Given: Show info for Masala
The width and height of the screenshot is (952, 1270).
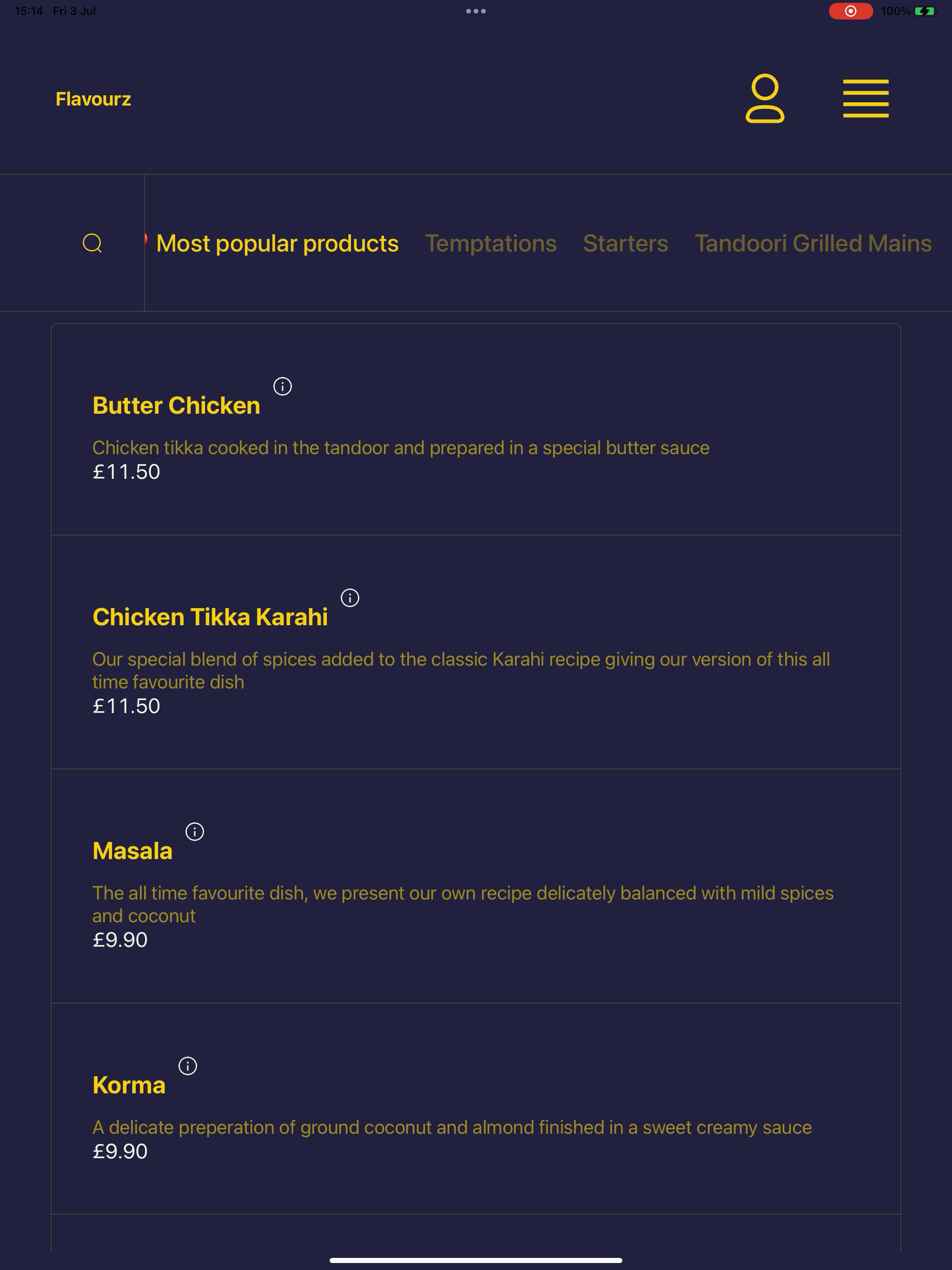Looking at the screenshot, I should click(x=195, y=831).
